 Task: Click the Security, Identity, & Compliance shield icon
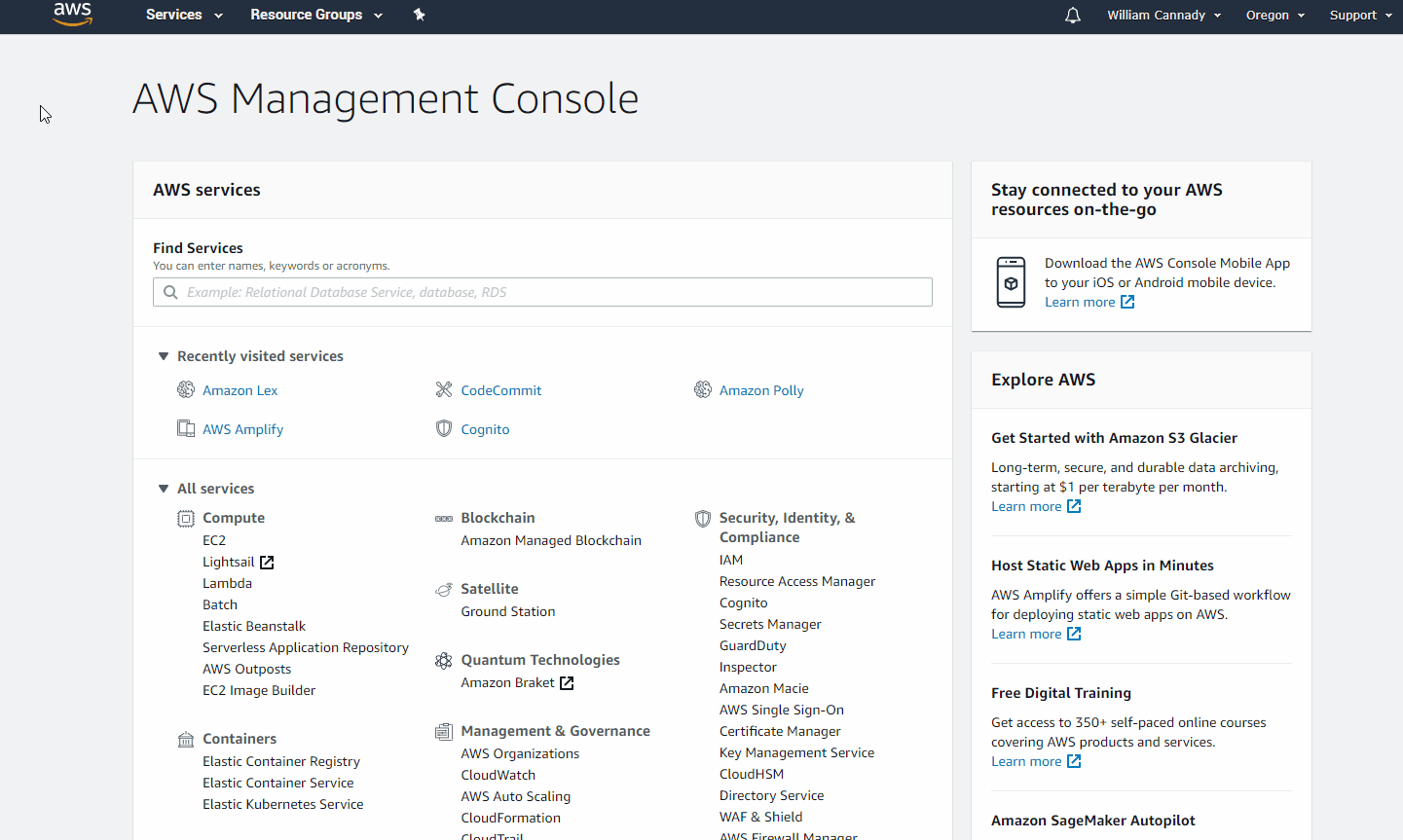pyautogui.click(x=703, y=519)
